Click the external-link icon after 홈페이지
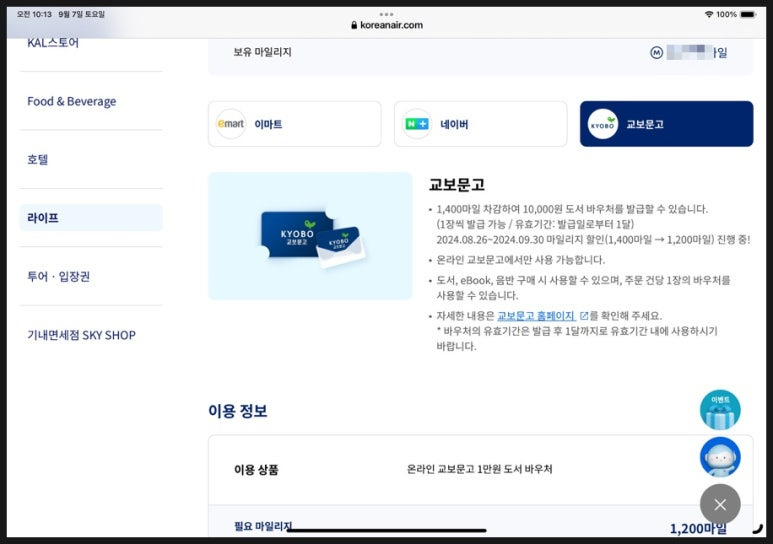 (584, 316)
